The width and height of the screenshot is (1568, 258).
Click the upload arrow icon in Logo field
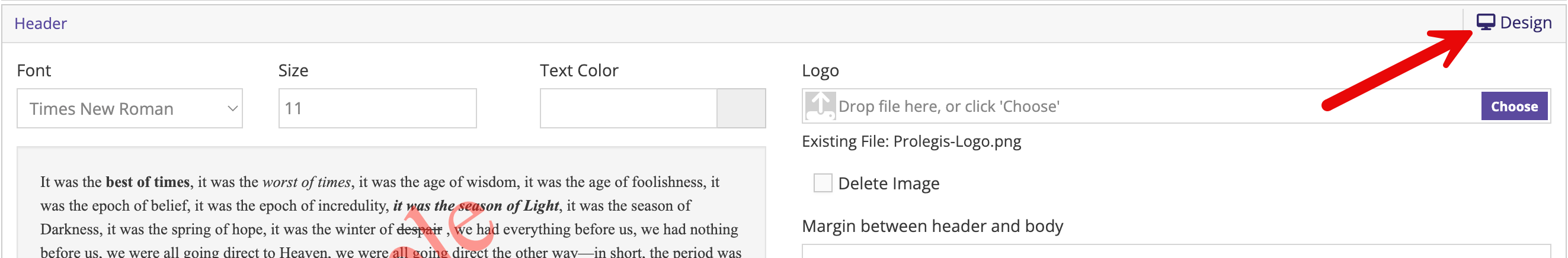coord(820,105)
